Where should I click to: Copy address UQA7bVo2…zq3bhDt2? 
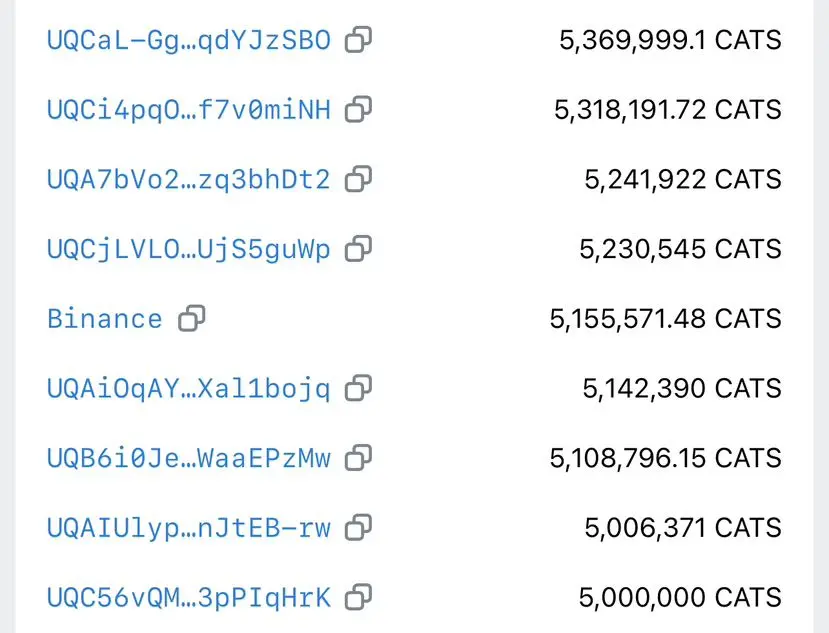(x=358, y=179)
